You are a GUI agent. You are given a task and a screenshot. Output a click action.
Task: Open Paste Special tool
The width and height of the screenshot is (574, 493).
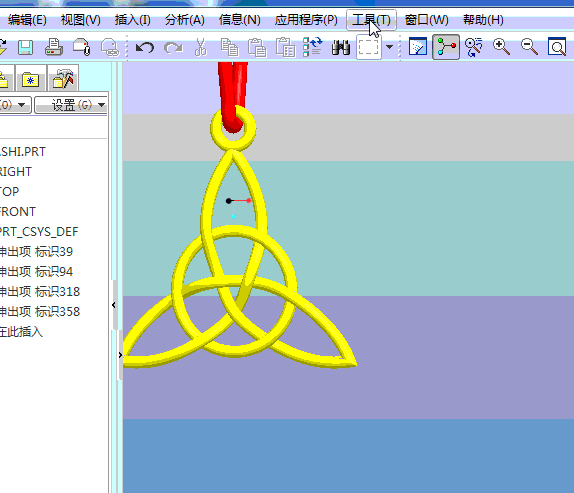[x=285, y=48]
